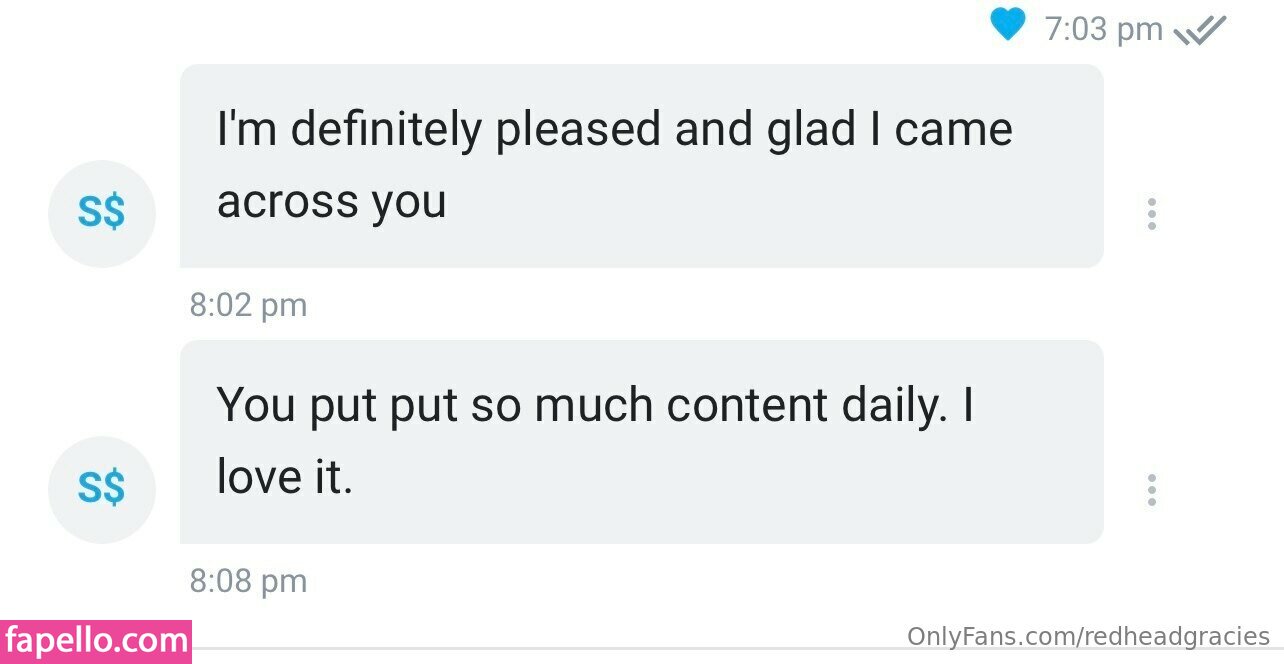Viewport: 1284px width, 664px height.
Task: Click the words "love it." in second message
Action: pyautogui.click(x=285, y=478)
